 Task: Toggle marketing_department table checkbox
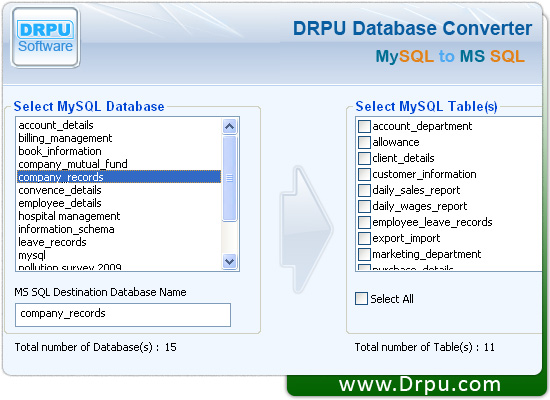[x=364, y=254]
